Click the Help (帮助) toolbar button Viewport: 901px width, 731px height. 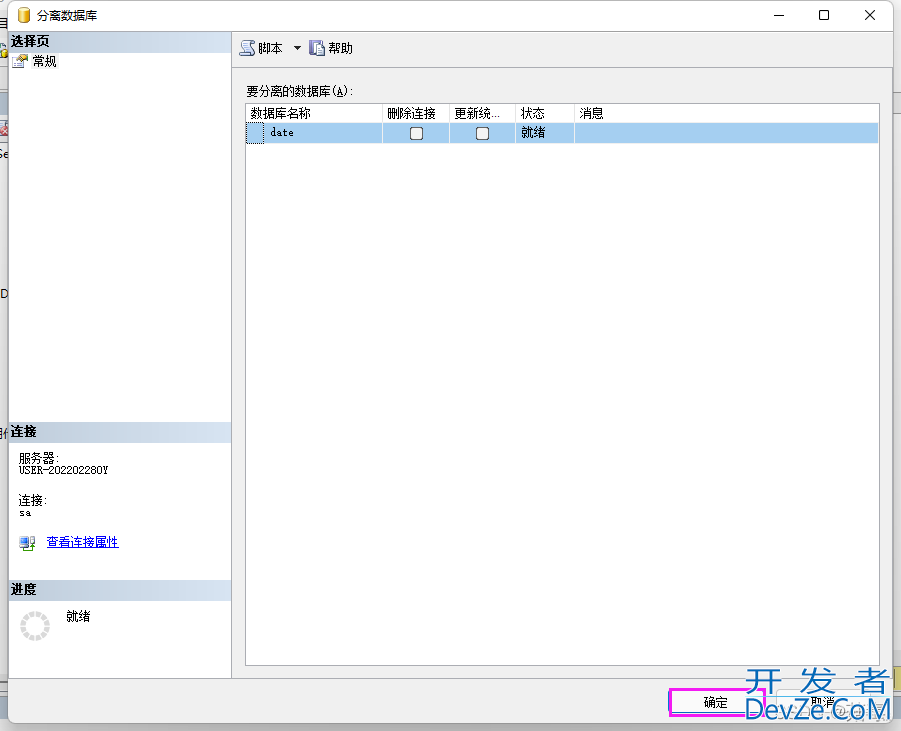[331, 48]
